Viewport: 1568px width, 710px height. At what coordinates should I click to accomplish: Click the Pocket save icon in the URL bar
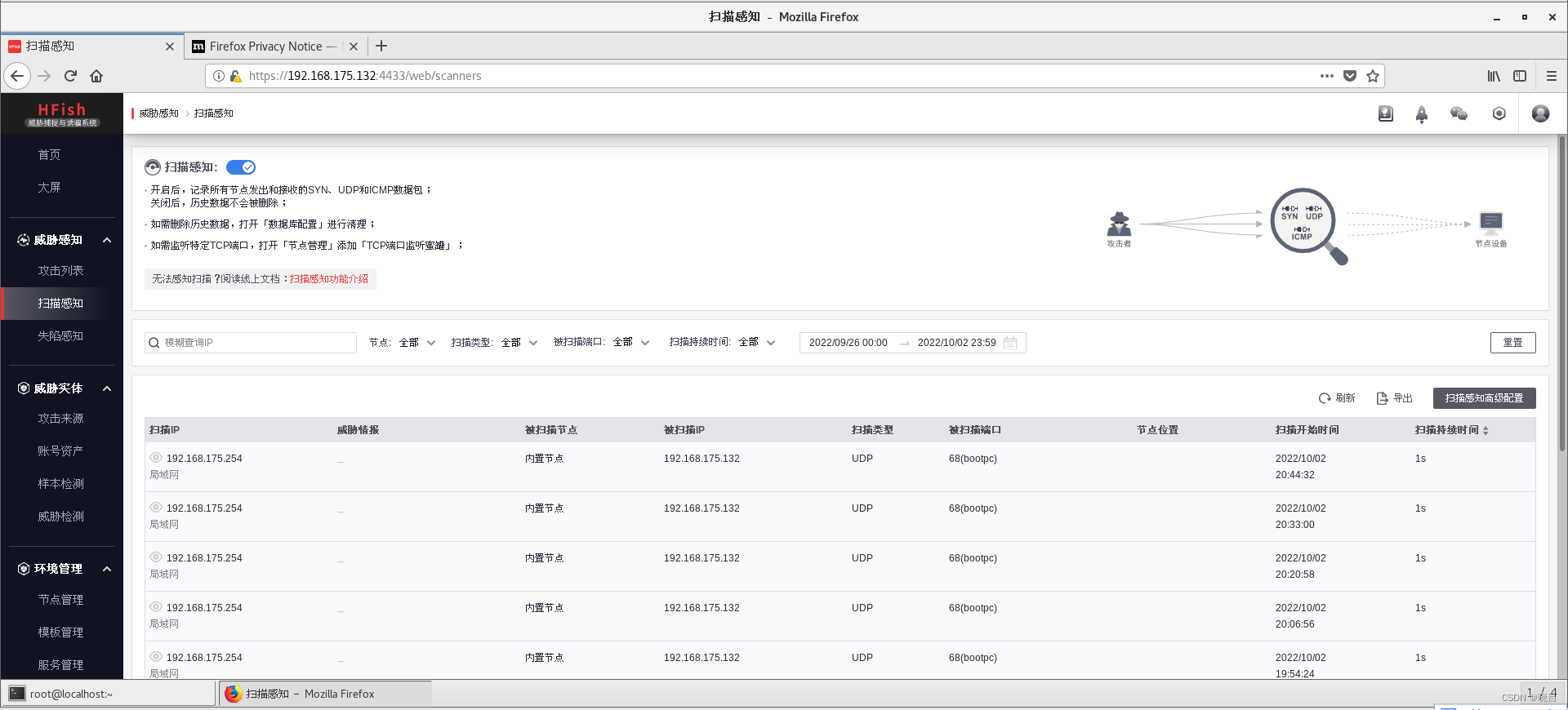1350,76
